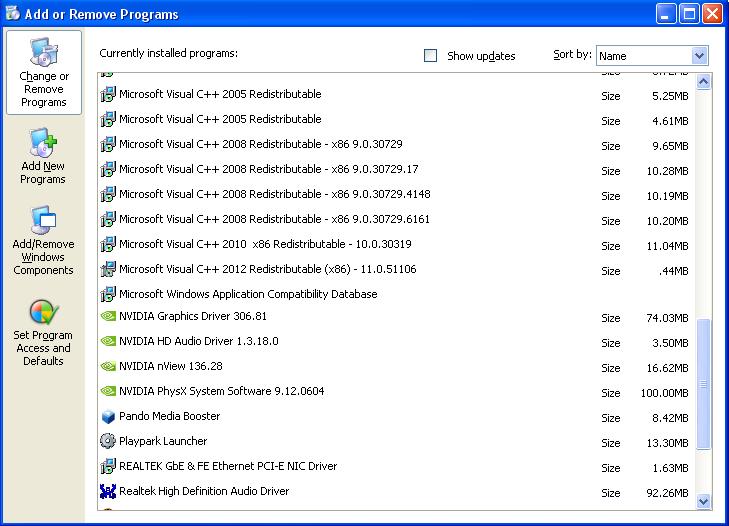
Task: Click the REALTEK GbE Ethernet driver icon
Action: click(108, 466)
